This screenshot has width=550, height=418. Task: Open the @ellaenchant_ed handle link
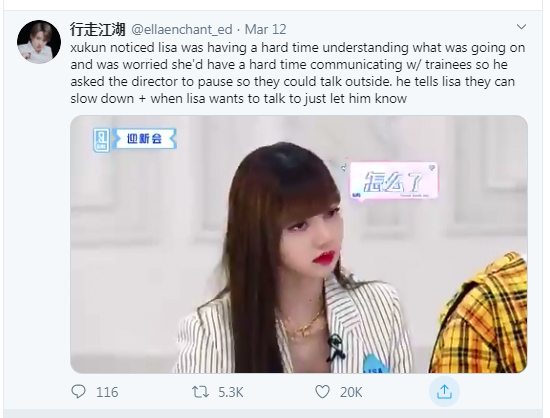coord(182,29)
